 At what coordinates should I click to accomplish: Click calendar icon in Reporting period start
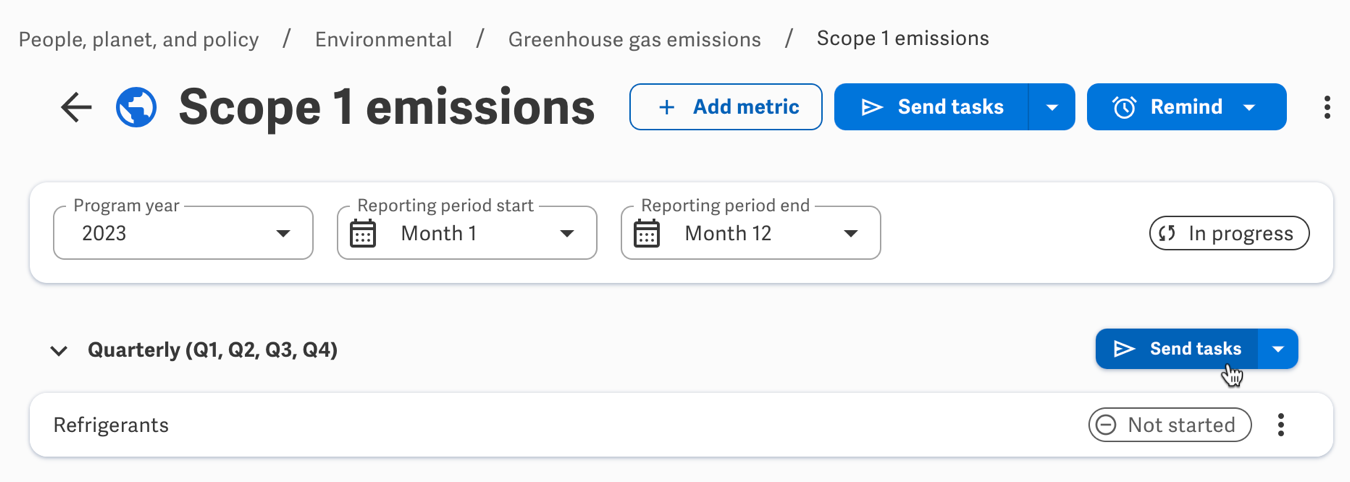[x=363, y=234]
